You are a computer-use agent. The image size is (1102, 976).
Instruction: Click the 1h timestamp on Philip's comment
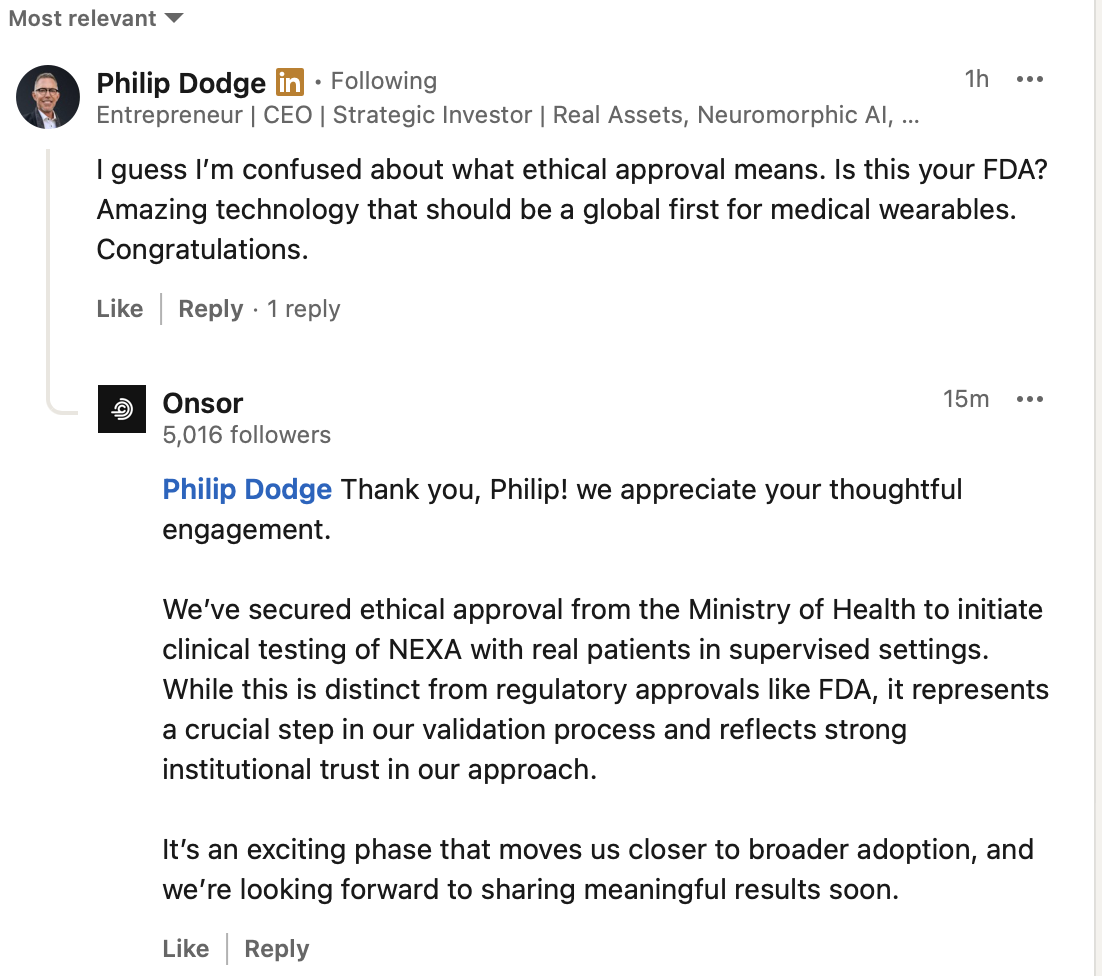(x=976, y=79)
